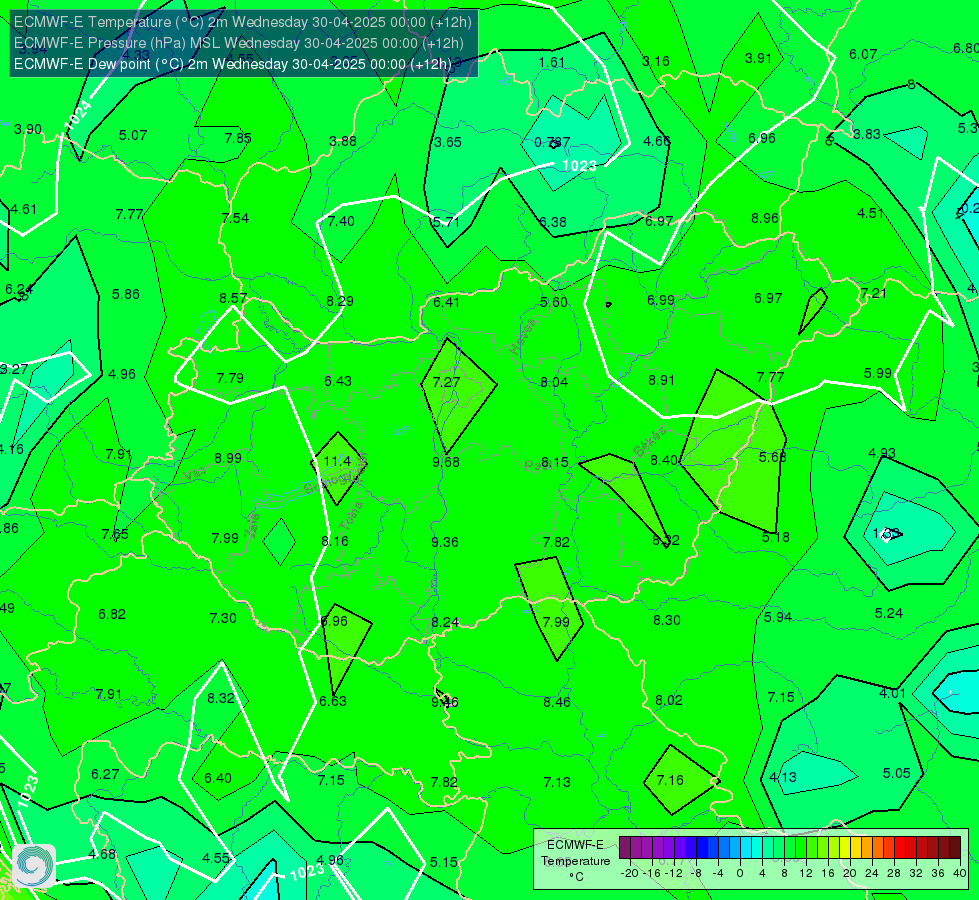Click the 5.86 temperature value
The height and width of the screenshot is (900, 979).
125,294
